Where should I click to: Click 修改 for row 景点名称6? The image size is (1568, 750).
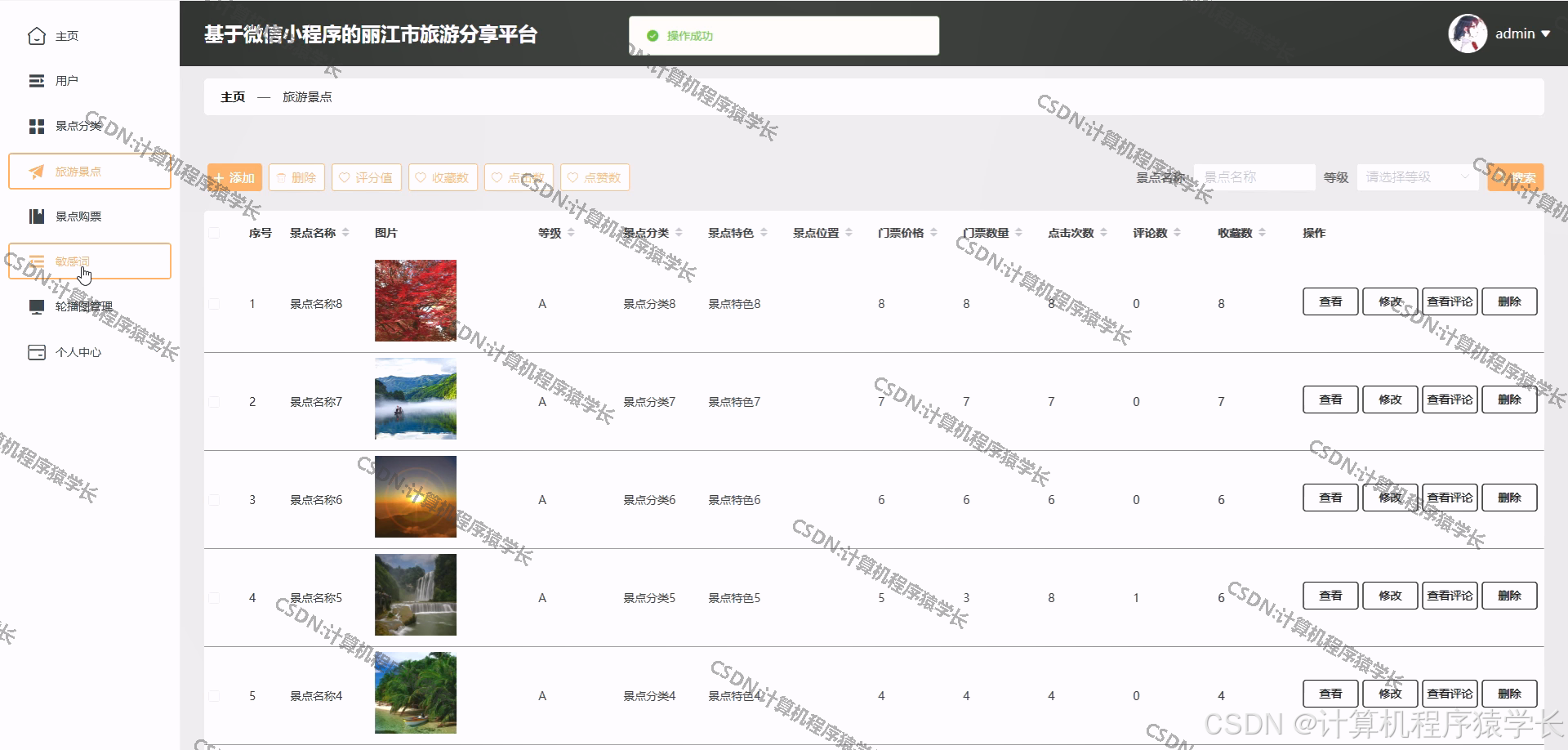pyautogui.click(x=1390, y=498)
